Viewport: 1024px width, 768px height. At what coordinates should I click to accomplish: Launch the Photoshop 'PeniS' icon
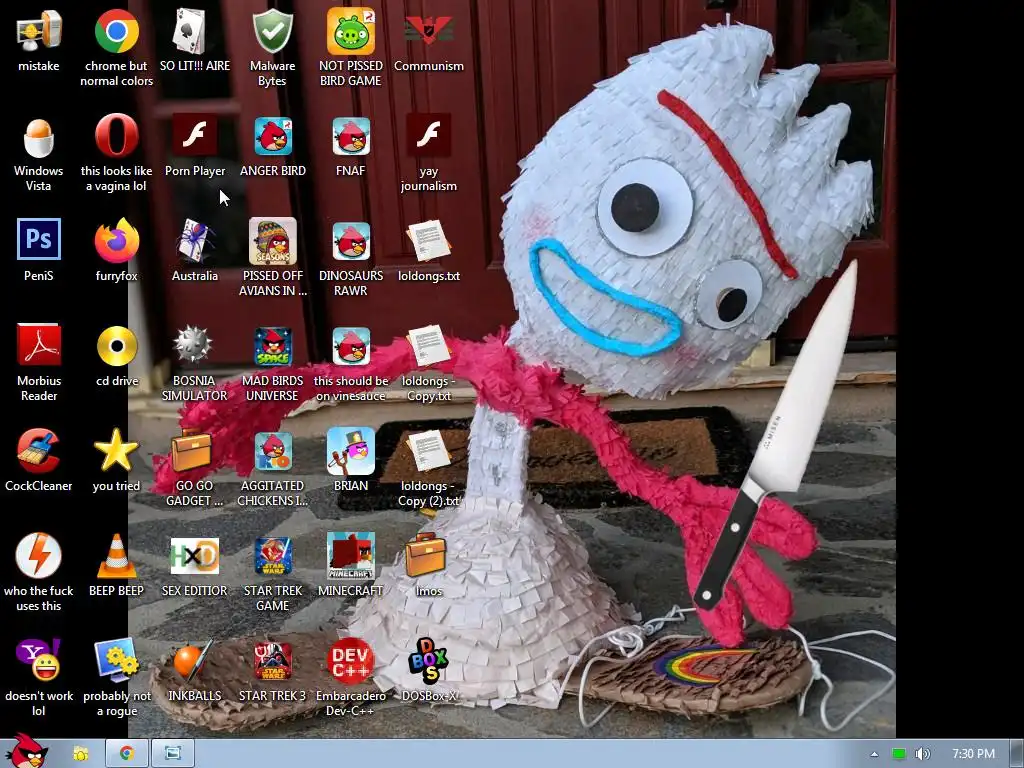[x=39, y=240]
